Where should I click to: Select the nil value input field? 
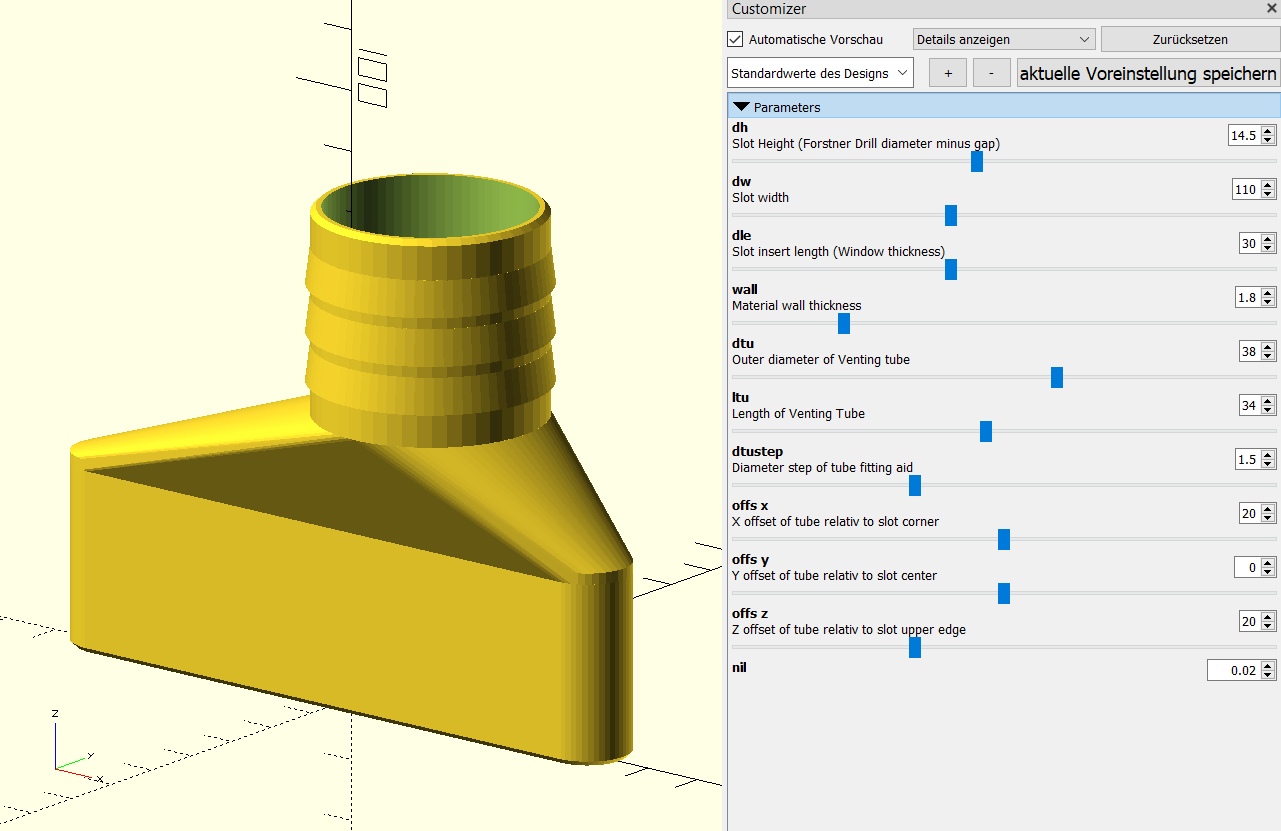(1237, 670)
